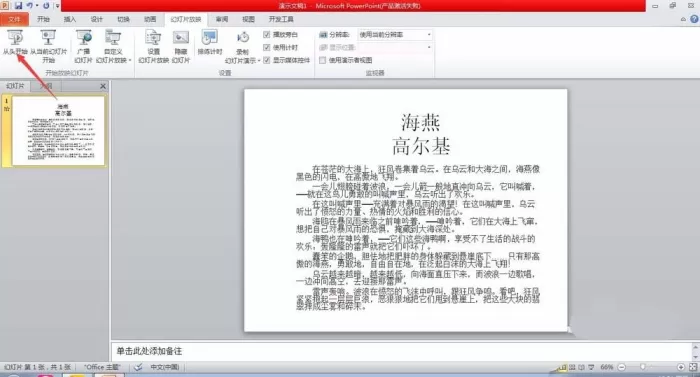Click the Save icon in quick access toolbar

[x=18, y=6]
